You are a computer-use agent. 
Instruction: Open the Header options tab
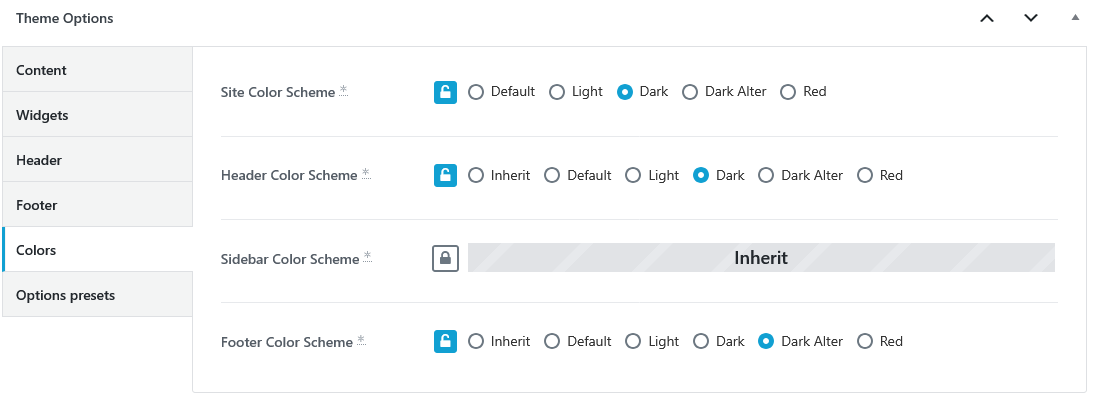click(98, 160)
